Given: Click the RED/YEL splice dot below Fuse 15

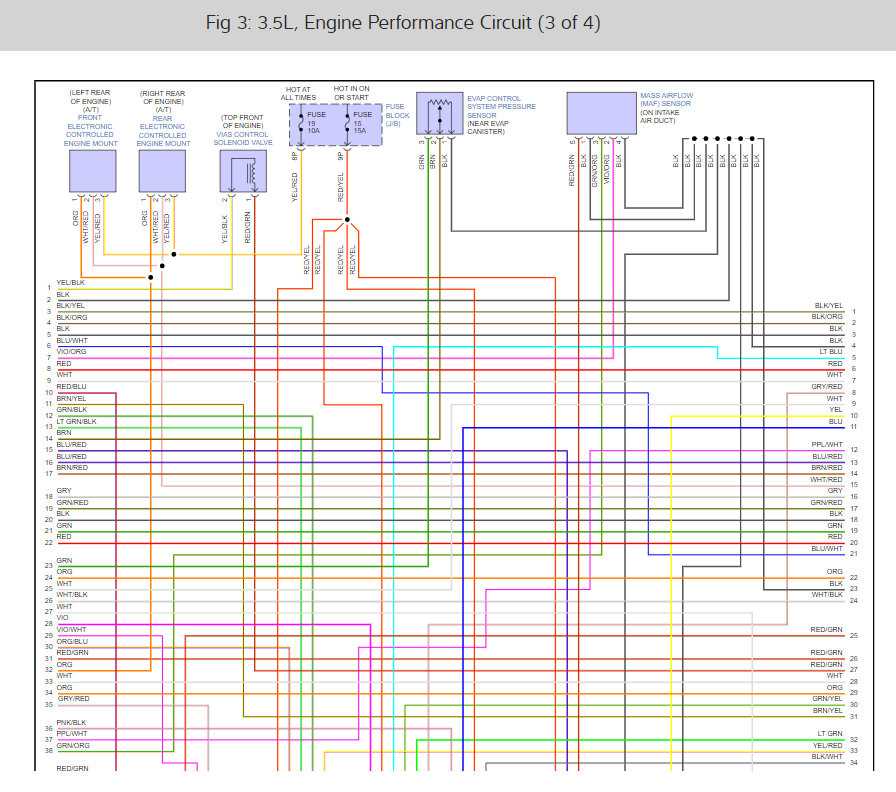Looking at the screenshot, I should (347, 219).
